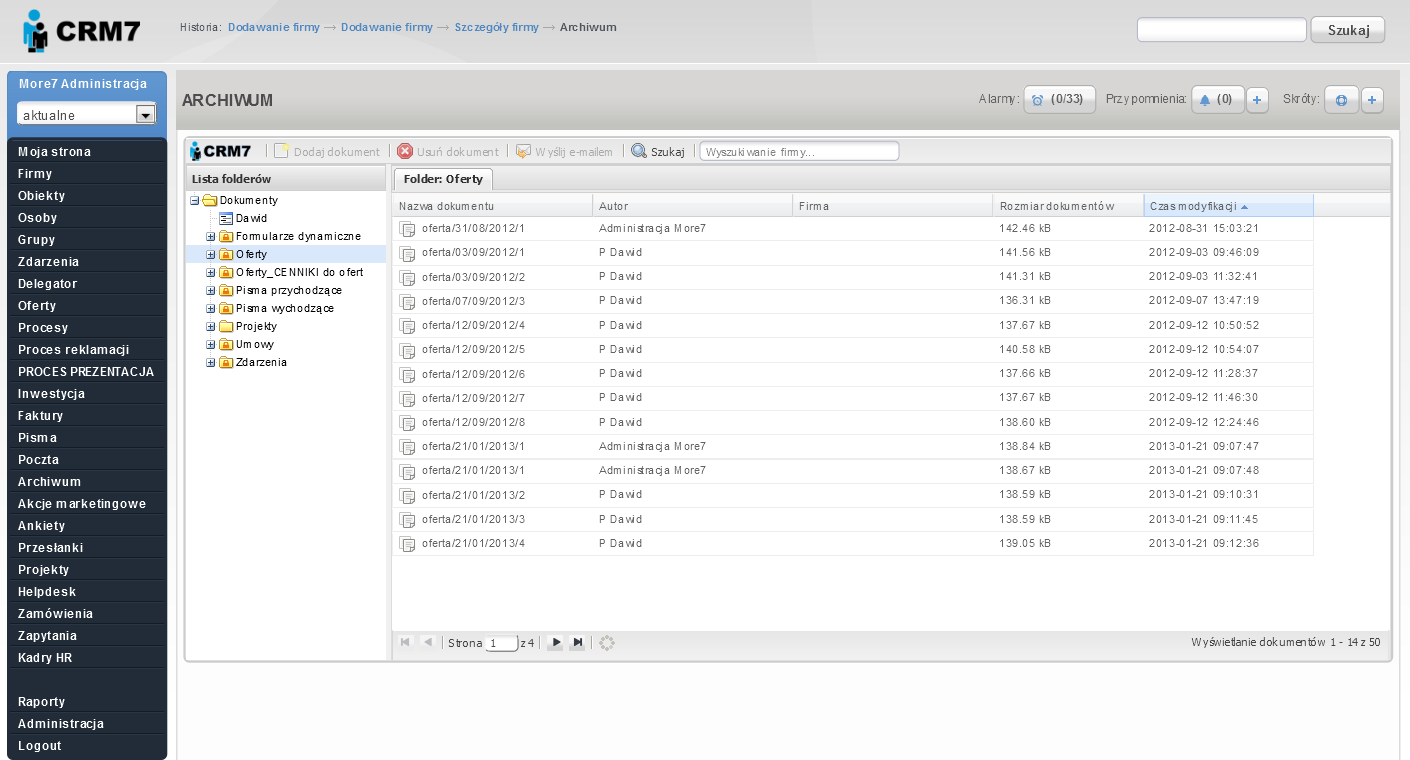
Task: Select Pisma przychodzące folder label
Action: coord(289,290)
